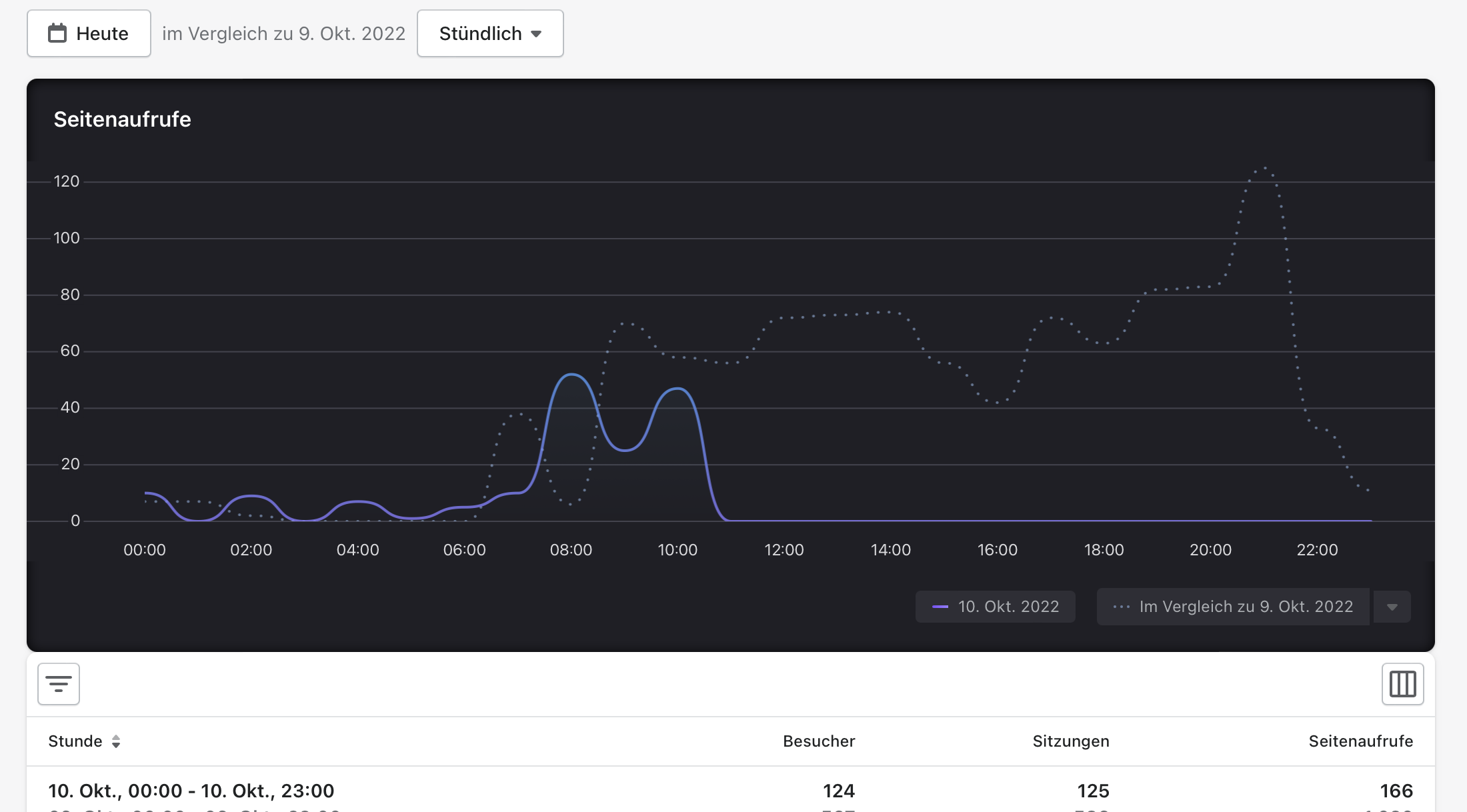1467x812 pixels.
Task: Click the dotted swatch in comparison legend
Action: coord(1122,607)
